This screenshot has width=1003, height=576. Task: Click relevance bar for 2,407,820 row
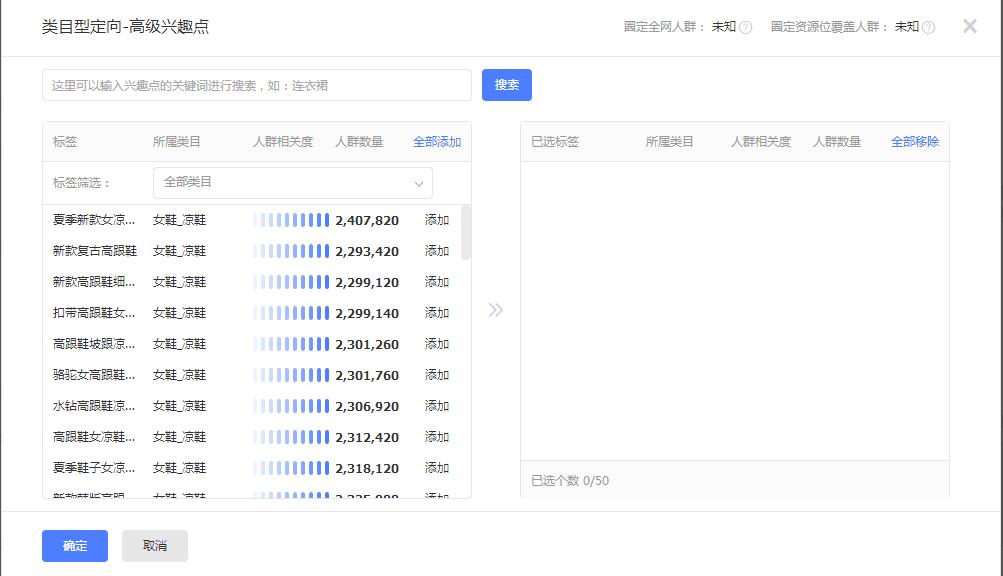291,220
